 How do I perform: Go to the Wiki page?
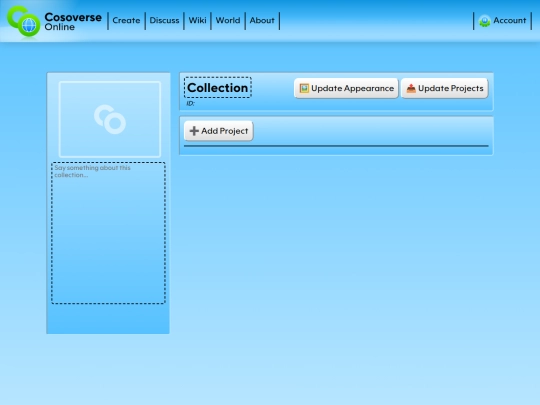pos(197,21)
